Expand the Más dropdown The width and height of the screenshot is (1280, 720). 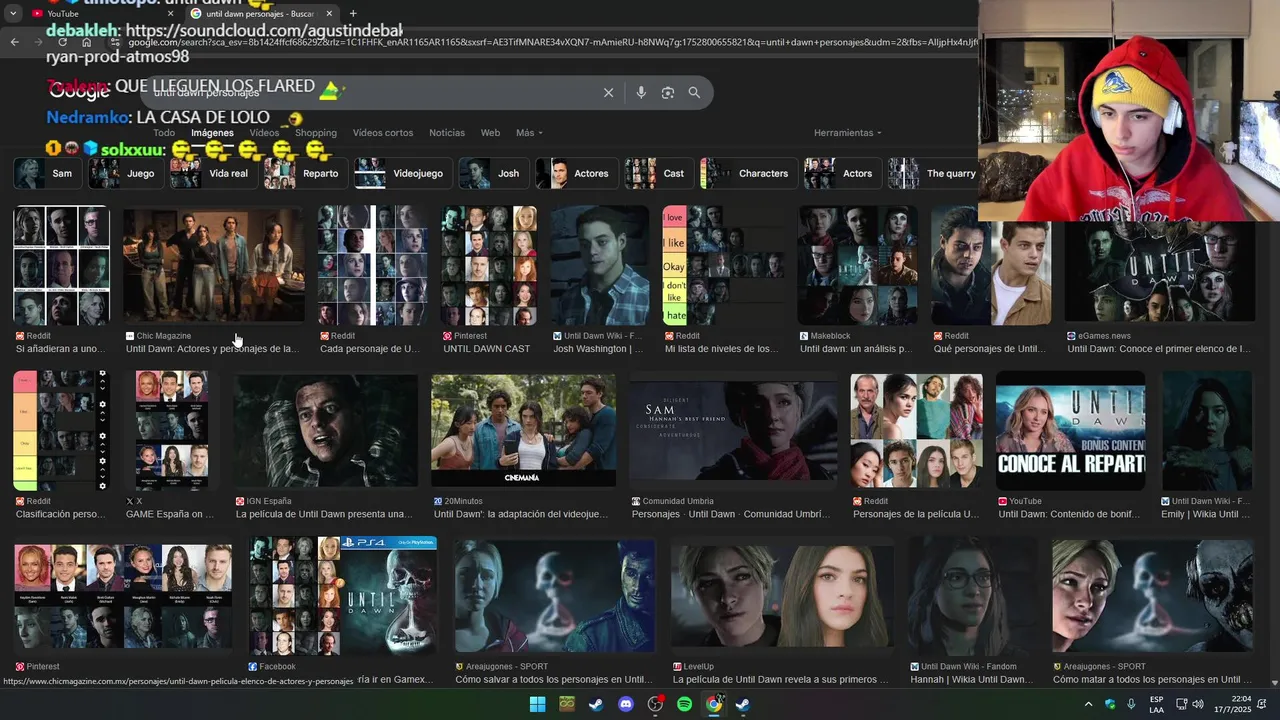point(529,133)
